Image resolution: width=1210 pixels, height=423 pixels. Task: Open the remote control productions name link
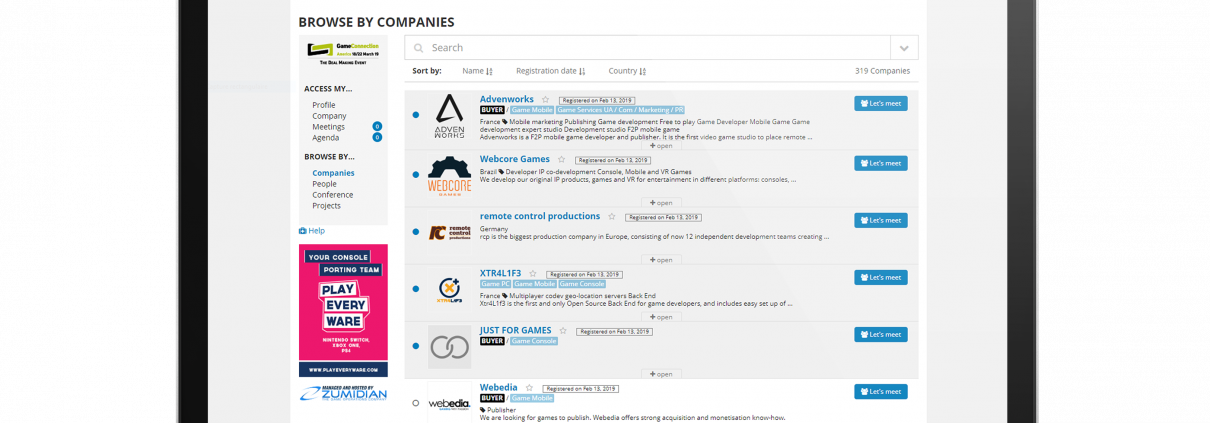[x=540, y=216]
